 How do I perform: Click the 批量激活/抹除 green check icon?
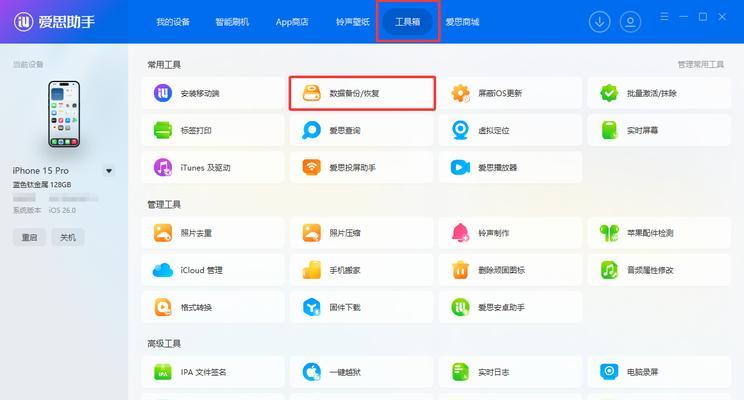tap(609, 93)
